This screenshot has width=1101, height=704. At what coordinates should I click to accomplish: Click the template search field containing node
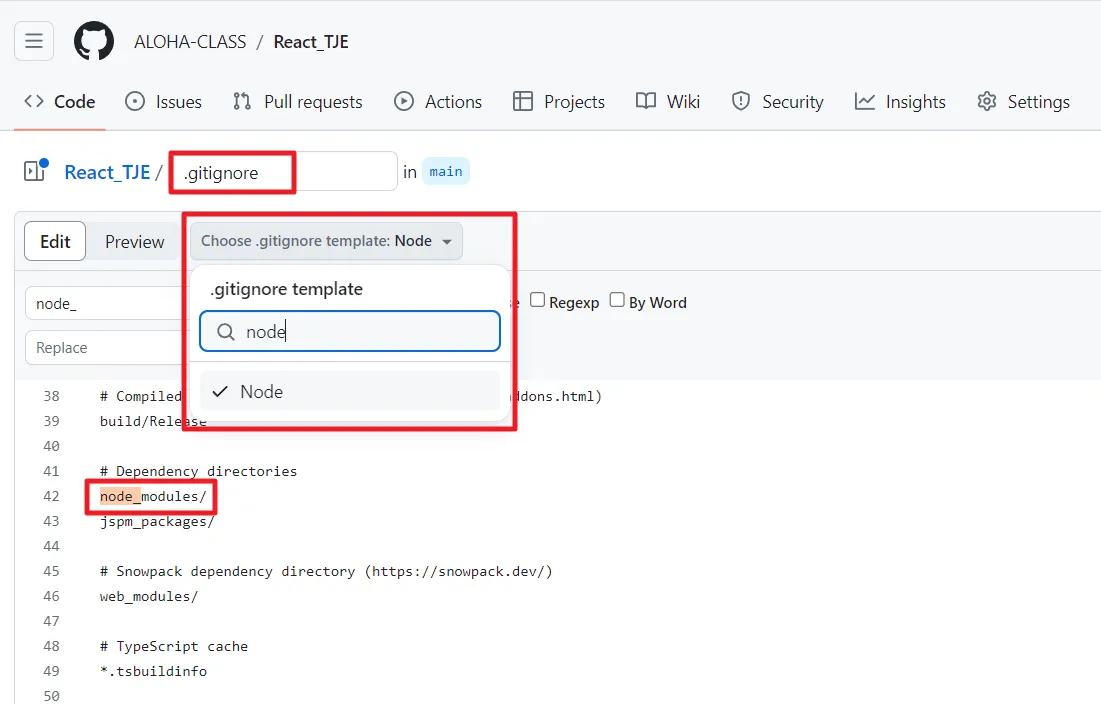(x=350, y=331)
